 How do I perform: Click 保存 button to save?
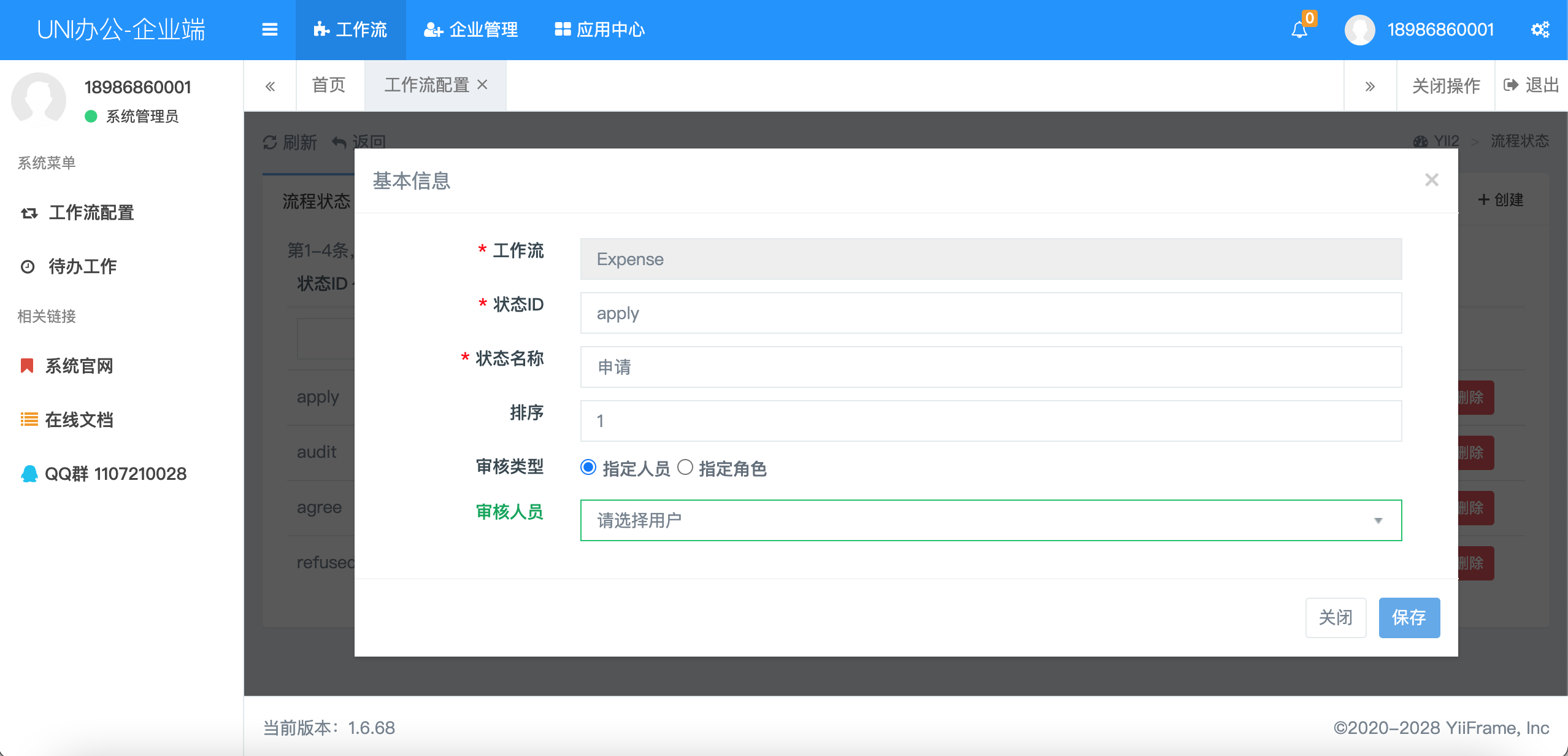tap(1409, 617)
